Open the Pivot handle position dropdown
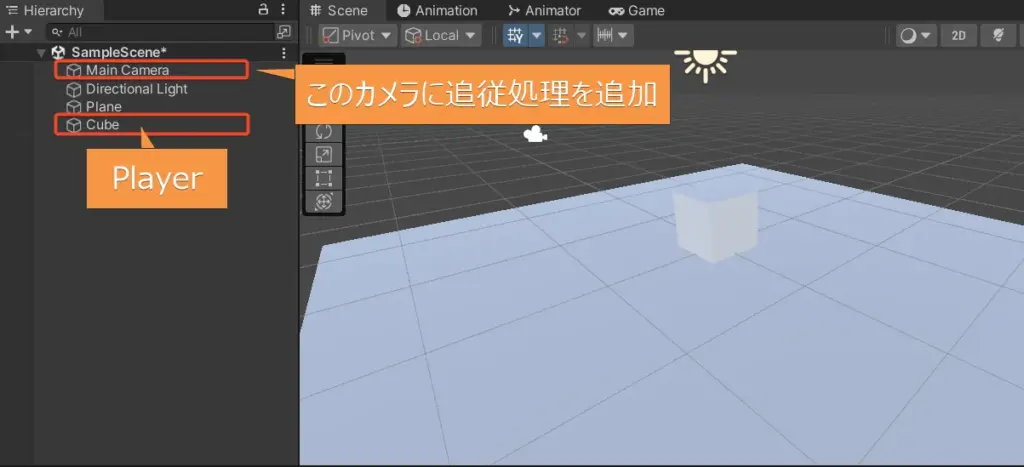This screenshot has width=1024, height=467. pyautogui.click(x=358, y=35)
